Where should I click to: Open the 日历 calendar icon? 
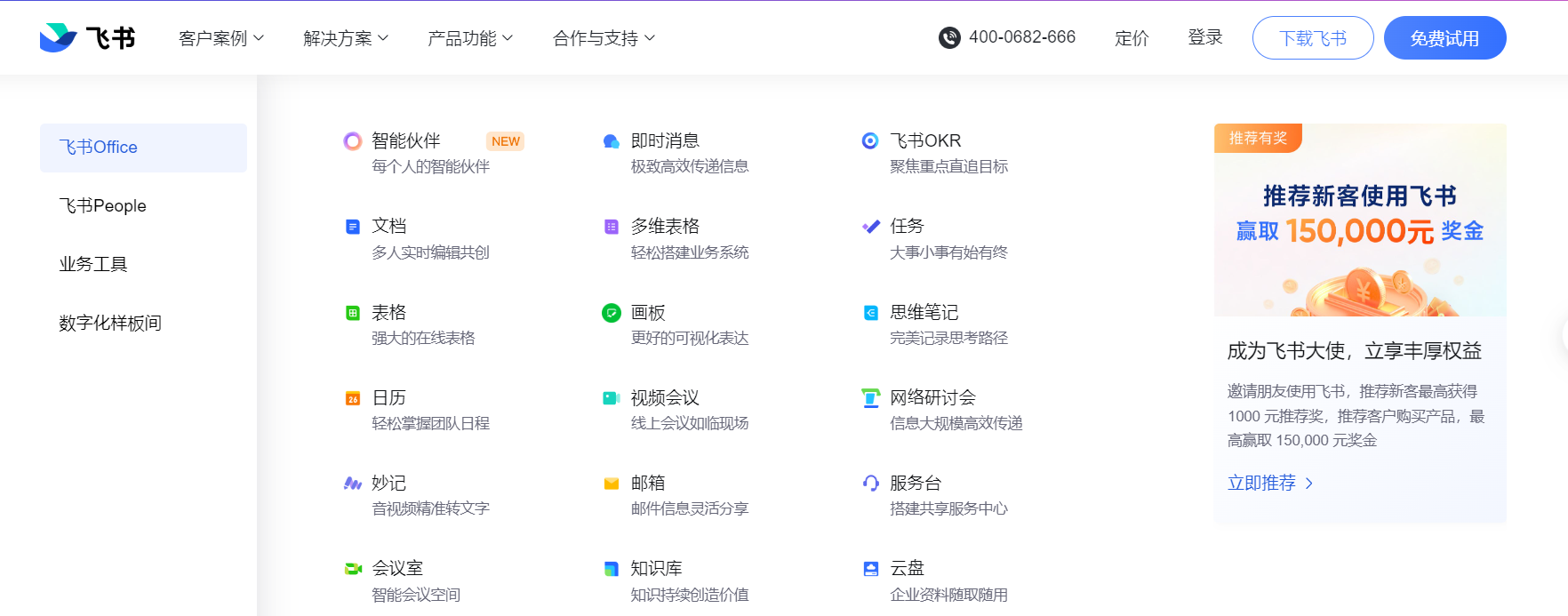[x=353, y=398]
